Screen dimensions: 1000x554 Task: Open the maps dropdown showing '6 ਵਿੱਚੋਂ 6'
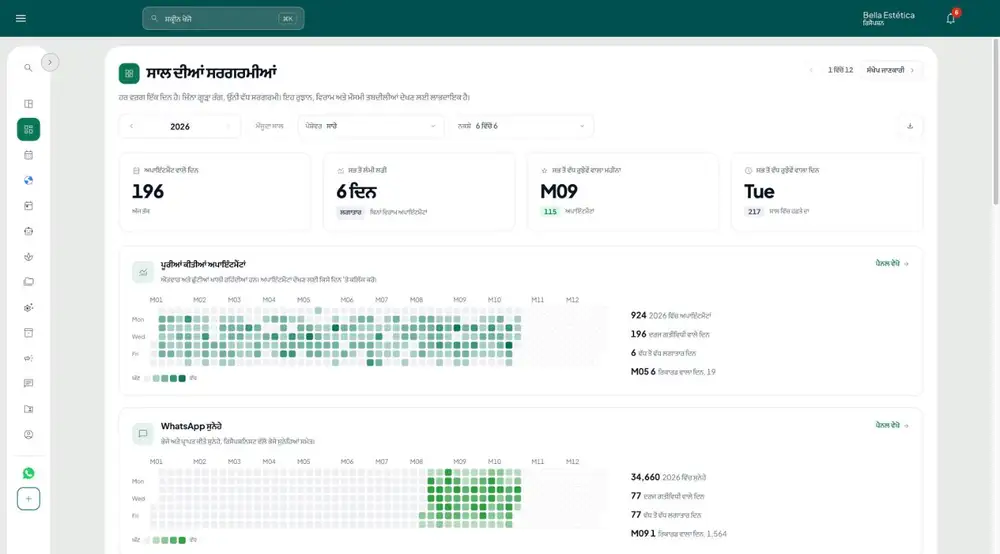(520, 126)
